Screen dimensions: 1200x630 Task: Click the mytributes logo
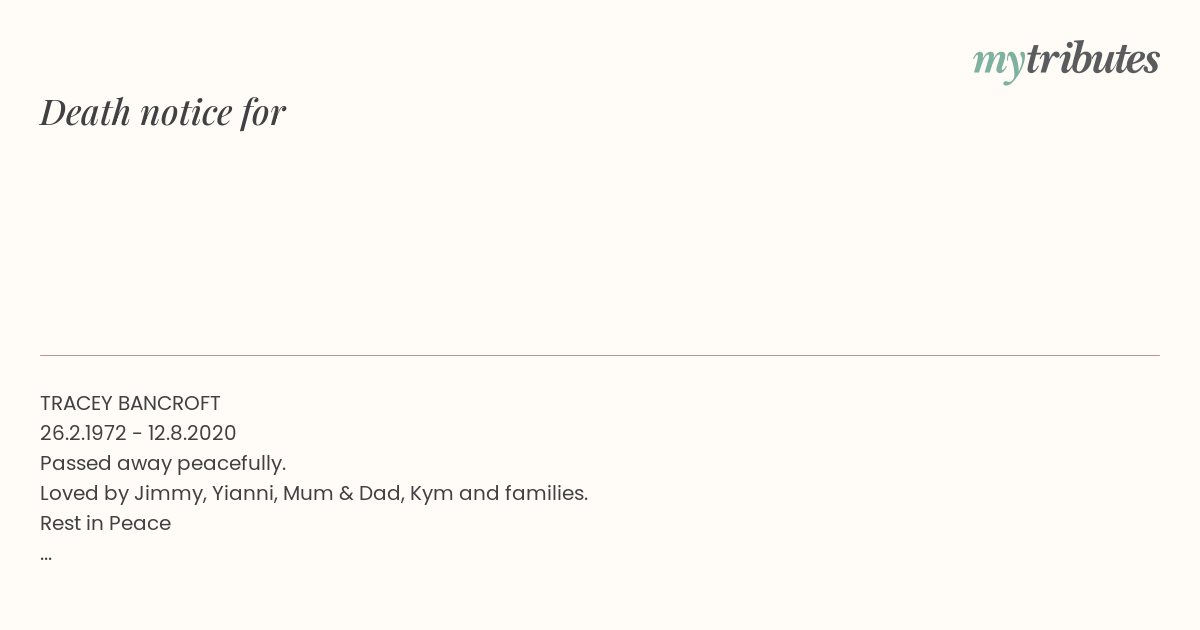1066,61
